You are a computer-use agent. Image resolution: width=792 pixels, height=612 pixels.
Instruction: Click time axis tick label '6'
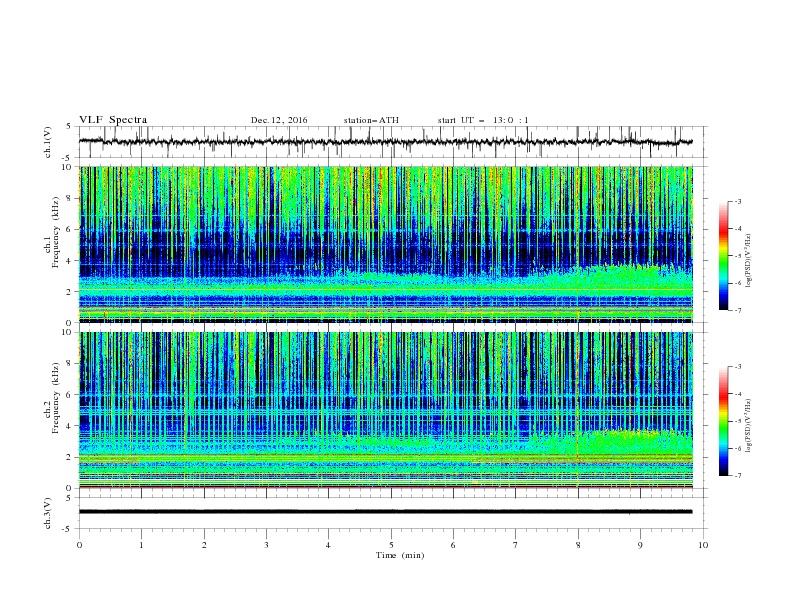(x=453, y=545)
